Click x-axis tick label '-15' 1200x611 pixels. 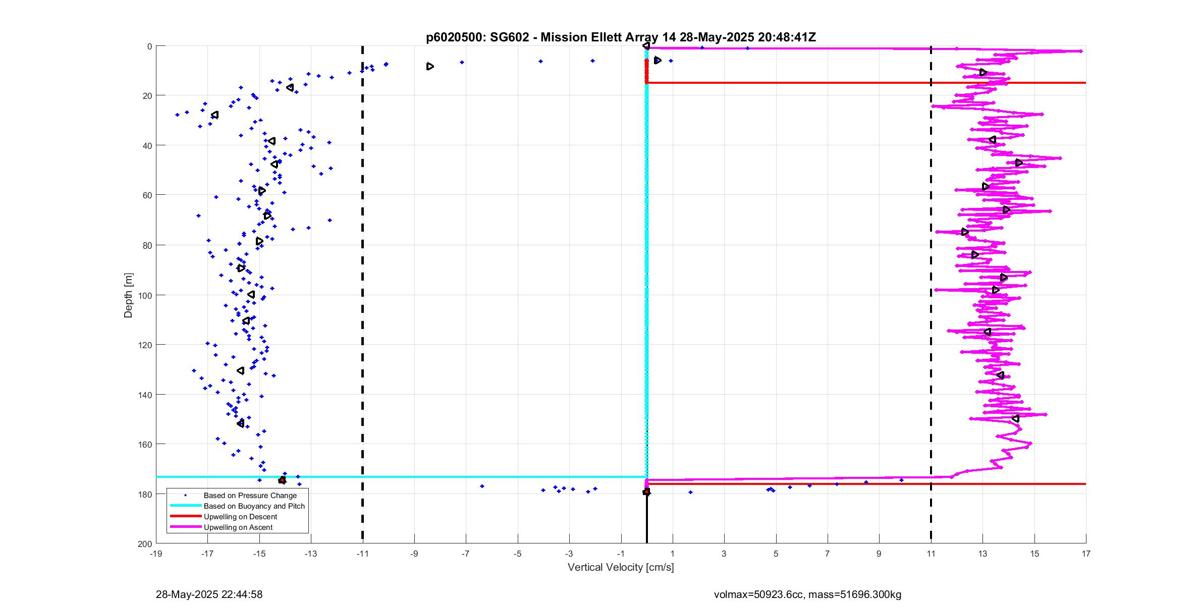point(259,553)
